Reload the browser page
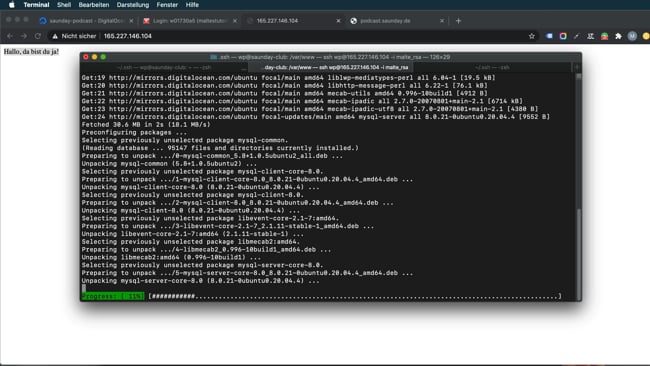The height and width of the screenshot is (366, 650). coord(38,36)
